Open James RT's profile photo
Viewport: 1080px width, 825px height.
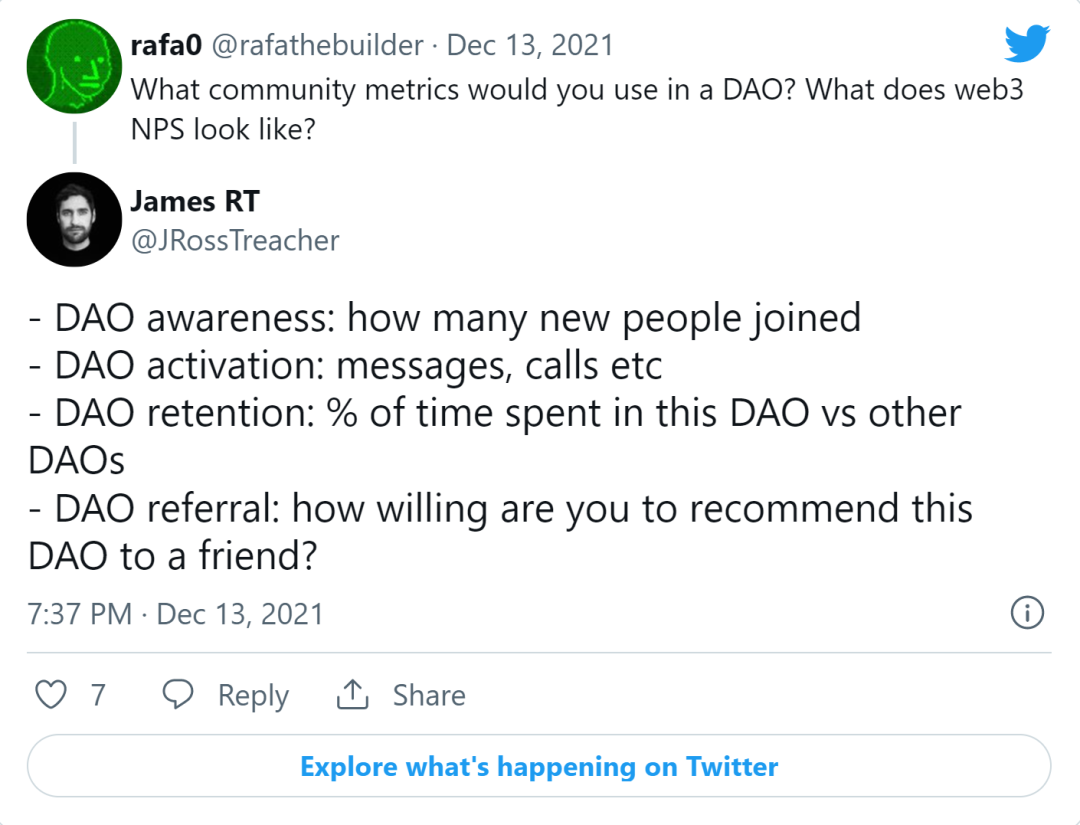(74, 220)
